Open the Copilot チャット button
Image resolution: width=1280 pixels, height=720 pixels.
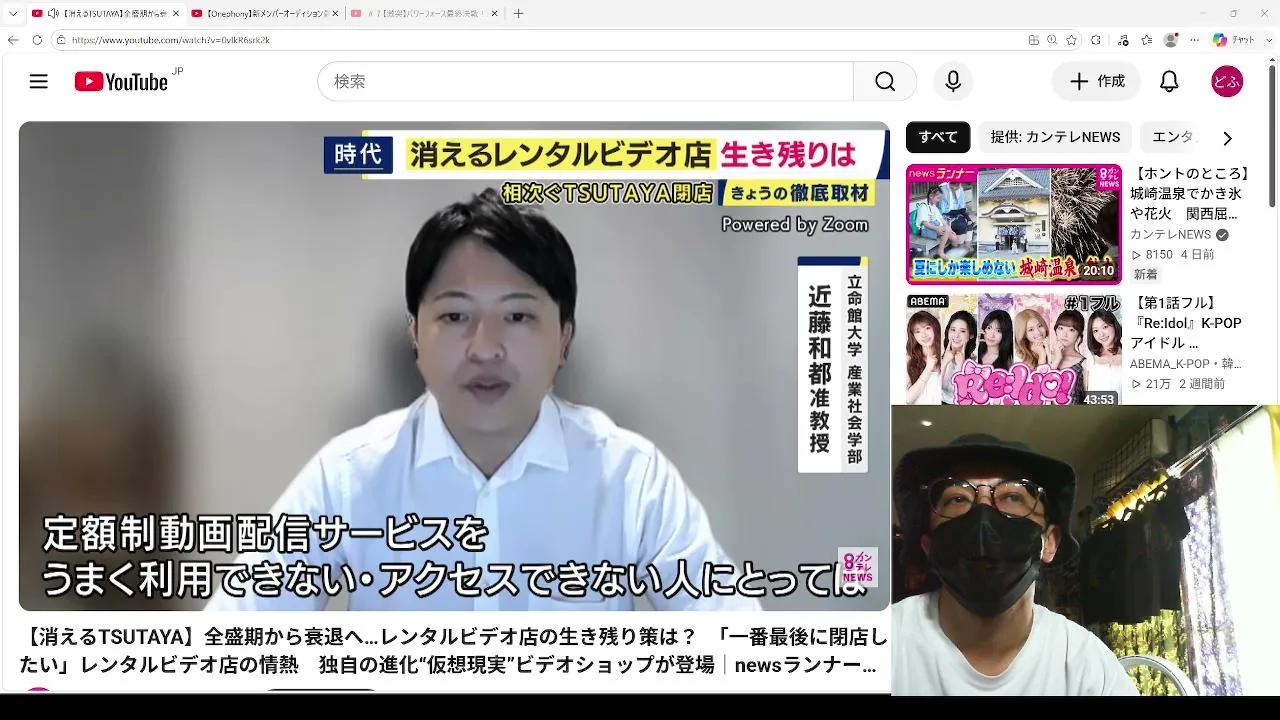tap(1233, 40)
